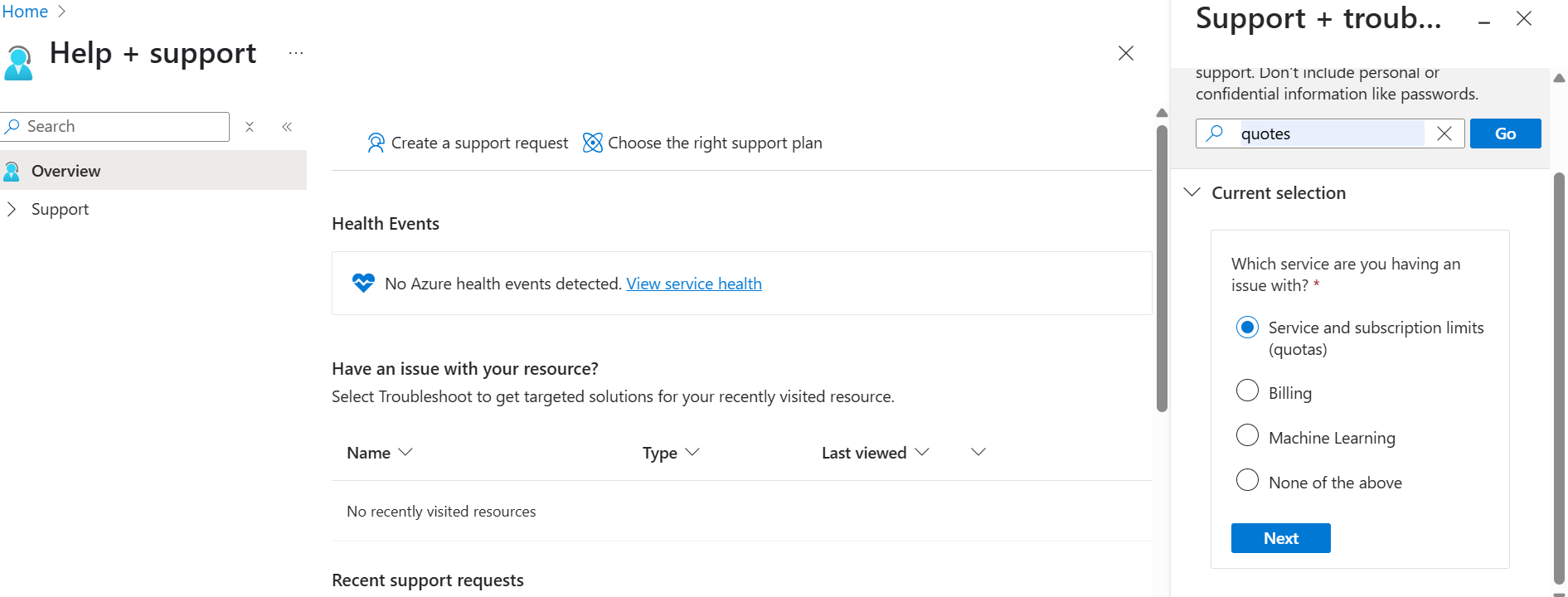Click 'No recently visited resources' text

click(441, 512)
